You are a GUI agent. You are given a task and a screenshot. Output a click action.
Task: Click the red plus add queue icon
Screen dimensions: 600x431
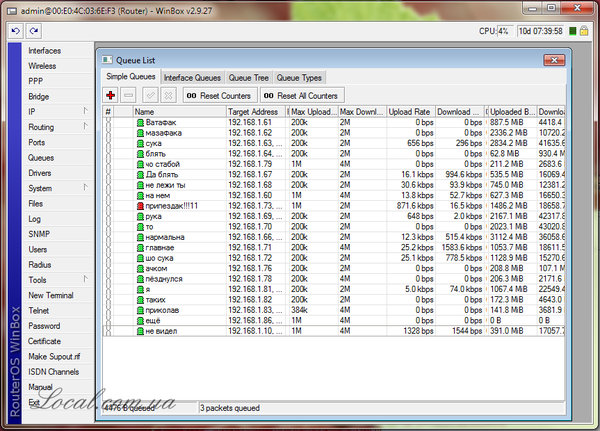[x=113, y=94]
